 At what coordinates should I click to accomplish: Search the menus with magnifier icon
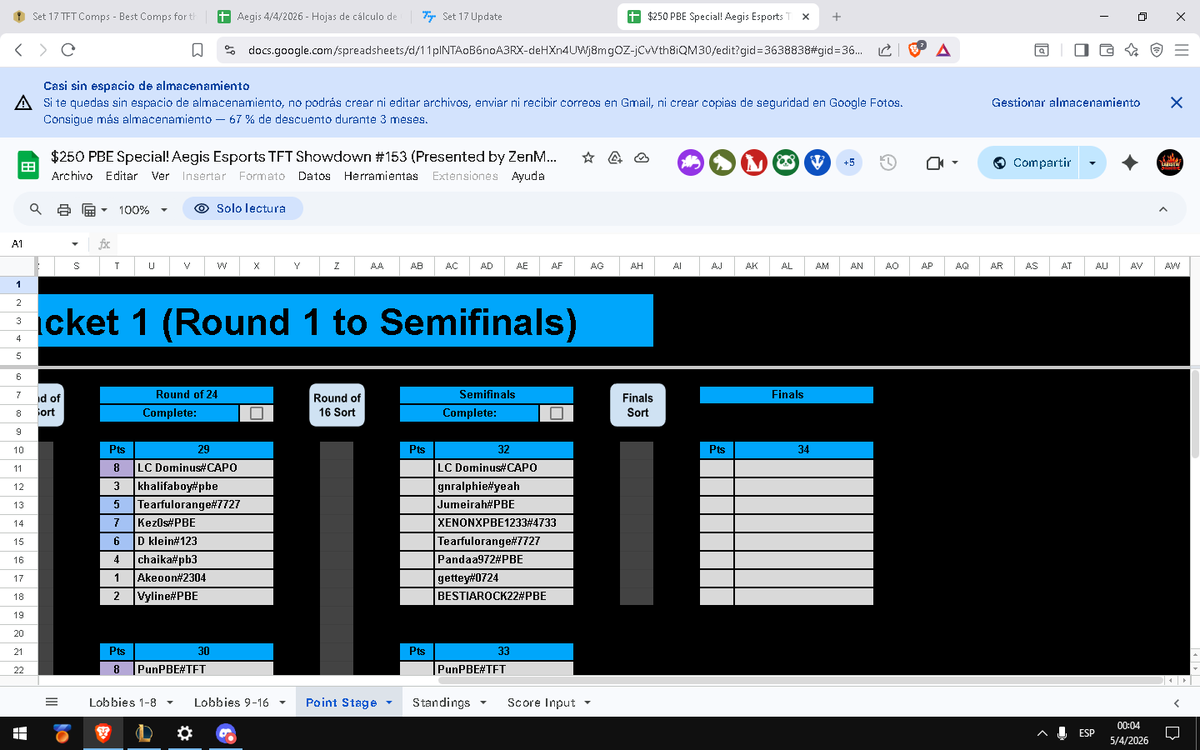click(x=35, y=209)
